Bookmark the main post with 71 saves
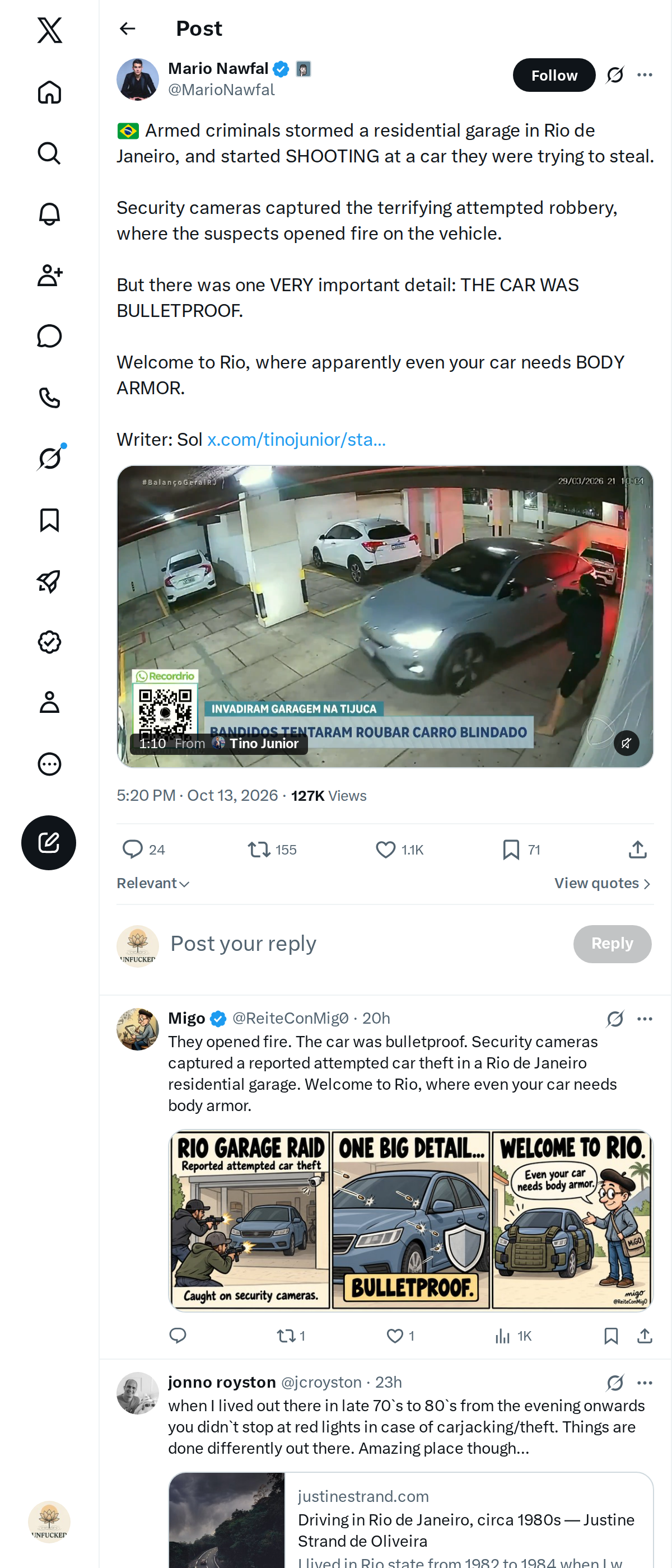 click(x=511, y=849)
